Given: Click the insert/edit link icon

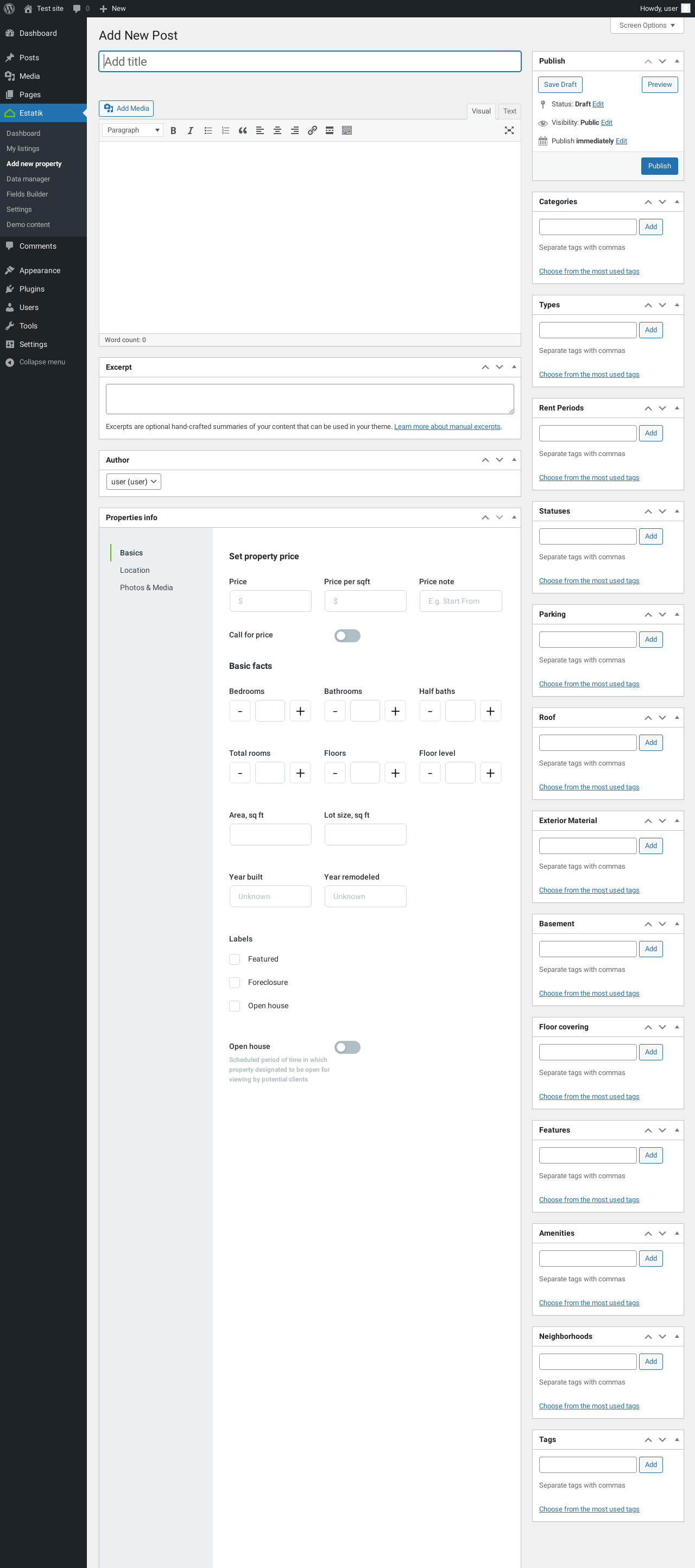Looking at the screenshot, I should pos(312,130).
